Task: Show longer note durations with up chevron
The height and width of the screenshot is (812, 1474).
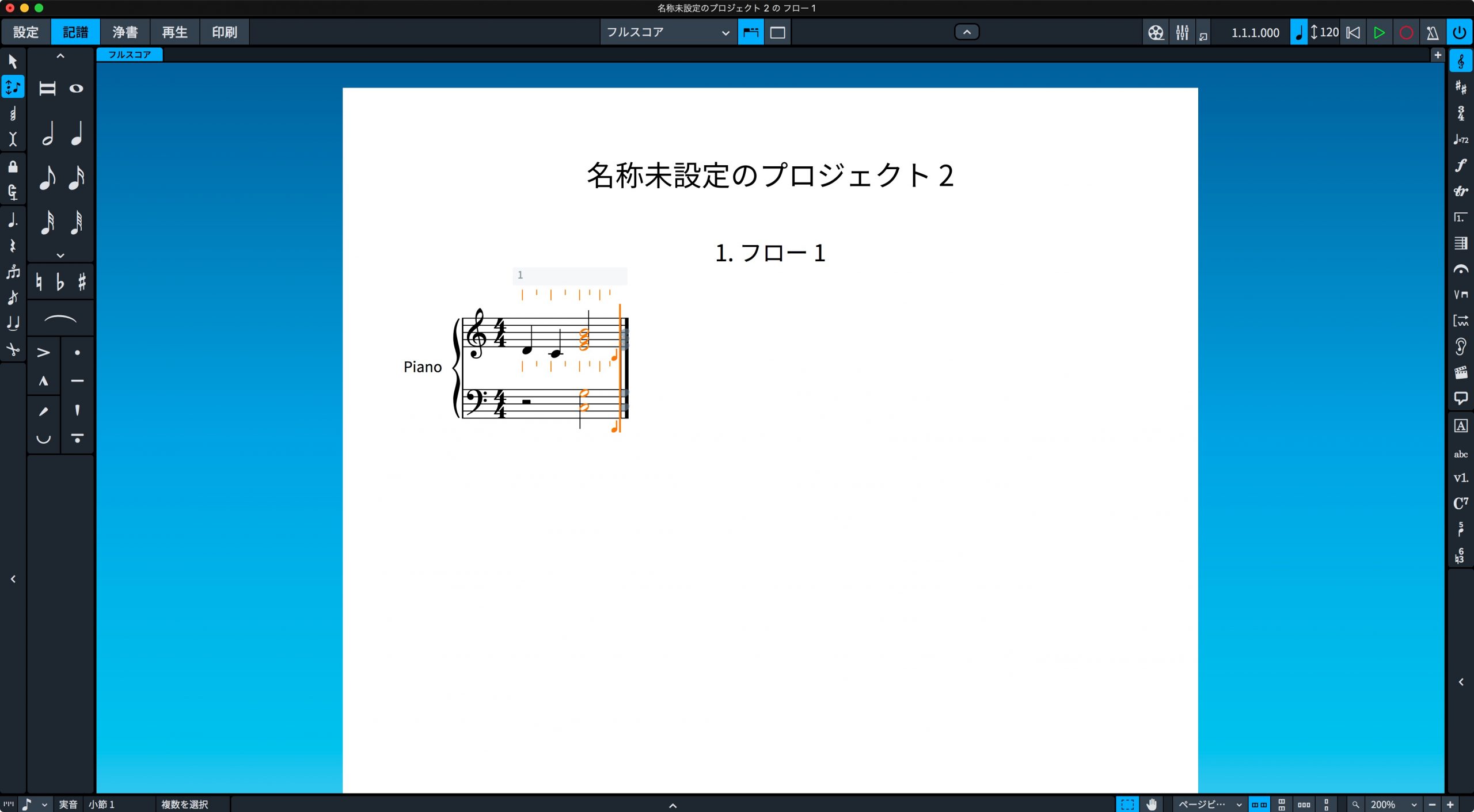Action: coord(60,56)
